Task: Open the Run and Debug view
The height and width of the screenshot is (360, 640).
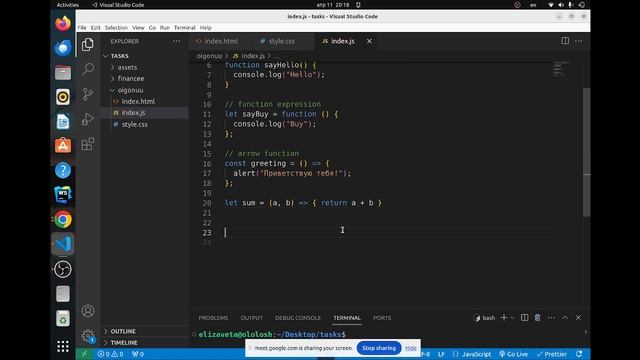Action: 87,119
